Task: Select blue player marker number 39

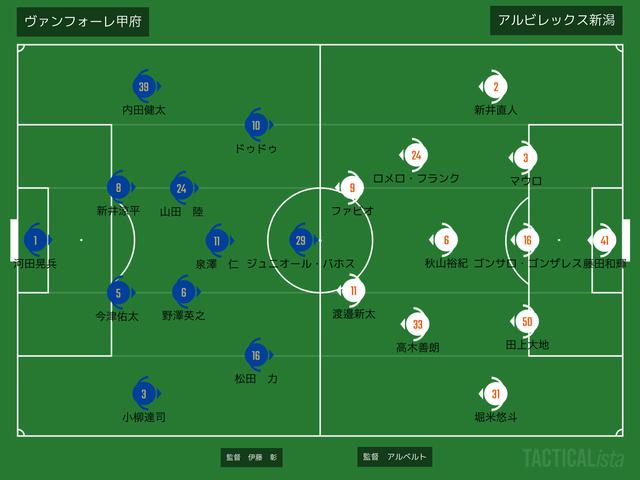Action: pyautogui.click(x=145, y=87)
